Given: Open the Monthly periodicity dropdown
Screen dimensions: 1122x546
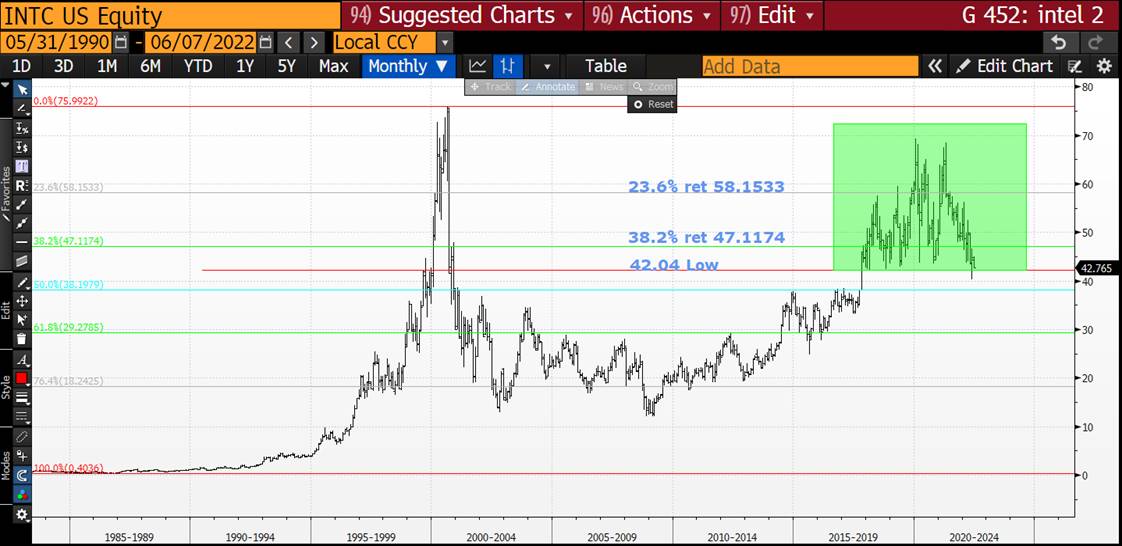Looking at the screenshot, I should click(409, 66).
